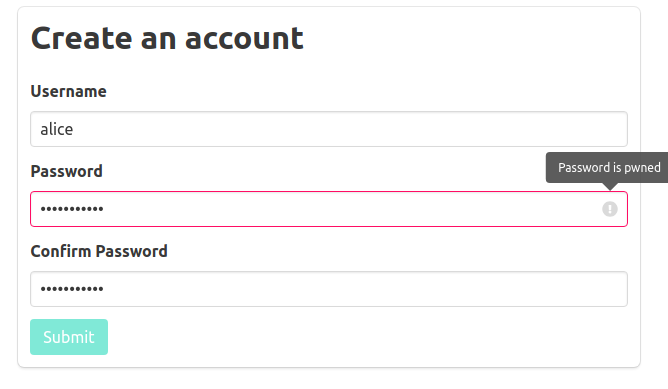The image size is (668, 389).
Task: Click the word "Confirm" in the label
Action: [x=60, y=251]
